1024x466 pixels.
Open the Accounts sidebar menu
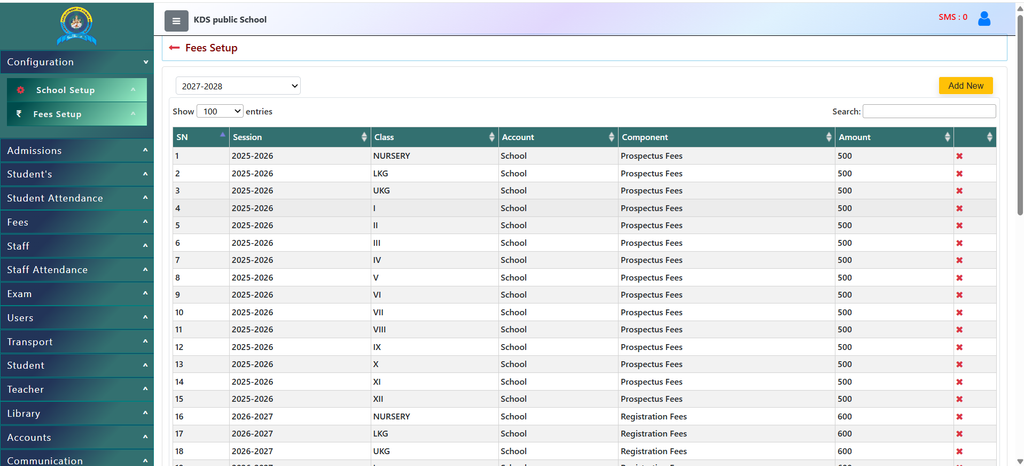tap(76, 437)
